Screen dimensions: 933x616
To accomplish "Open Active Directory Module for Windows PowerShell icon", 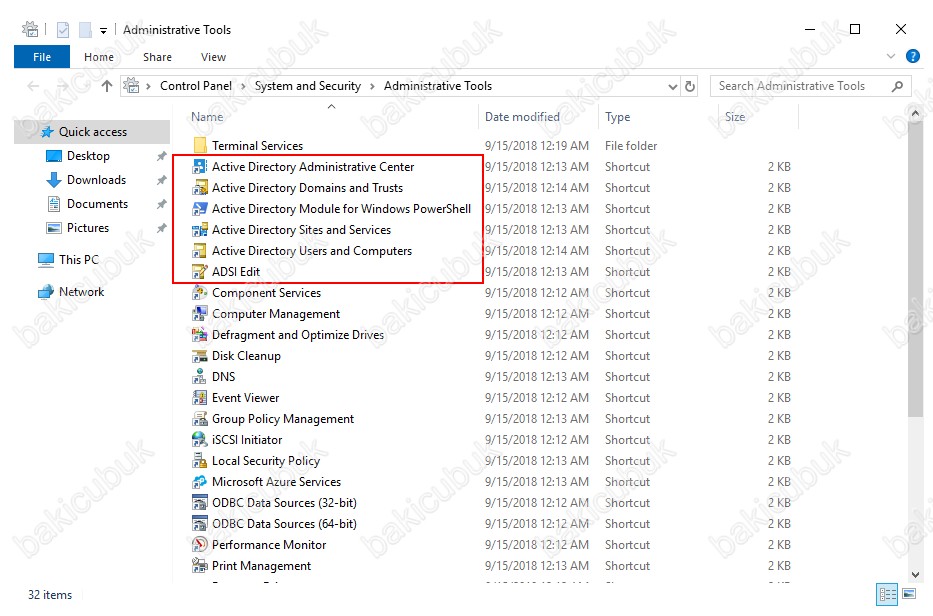I will [x=199, y=209].
